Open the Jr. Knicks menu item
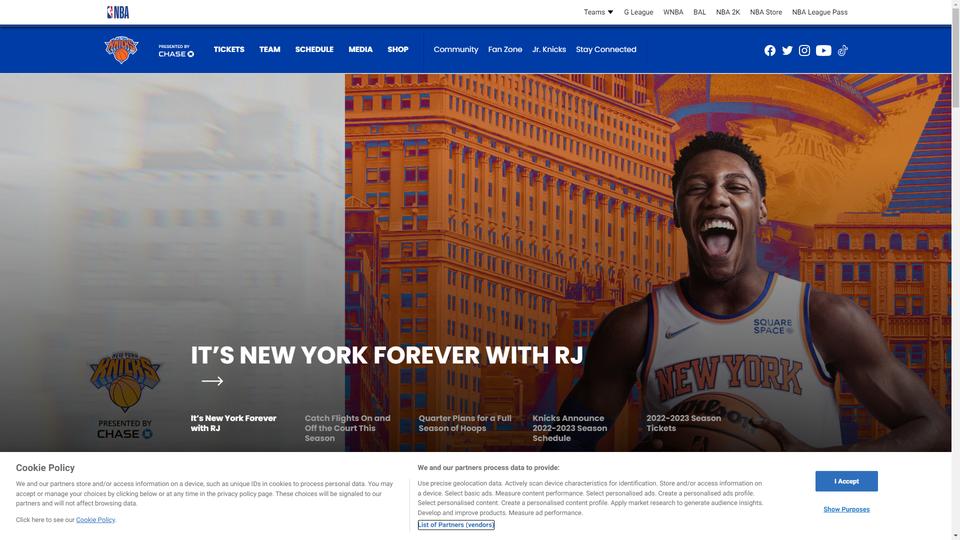960x540 pixels. coord(549,50)
